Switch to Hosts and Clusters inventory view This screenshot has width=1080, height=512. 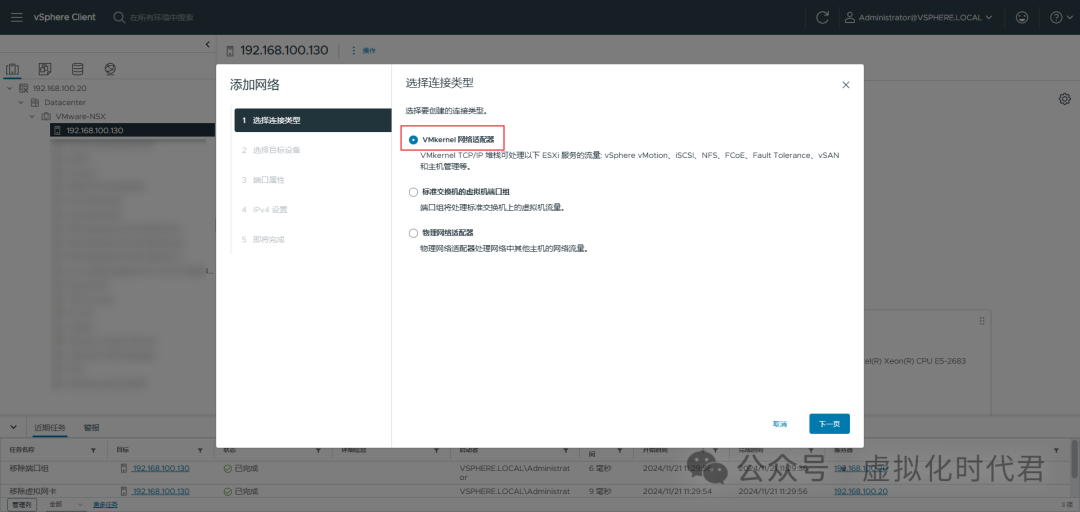click(x=13, y=69)
